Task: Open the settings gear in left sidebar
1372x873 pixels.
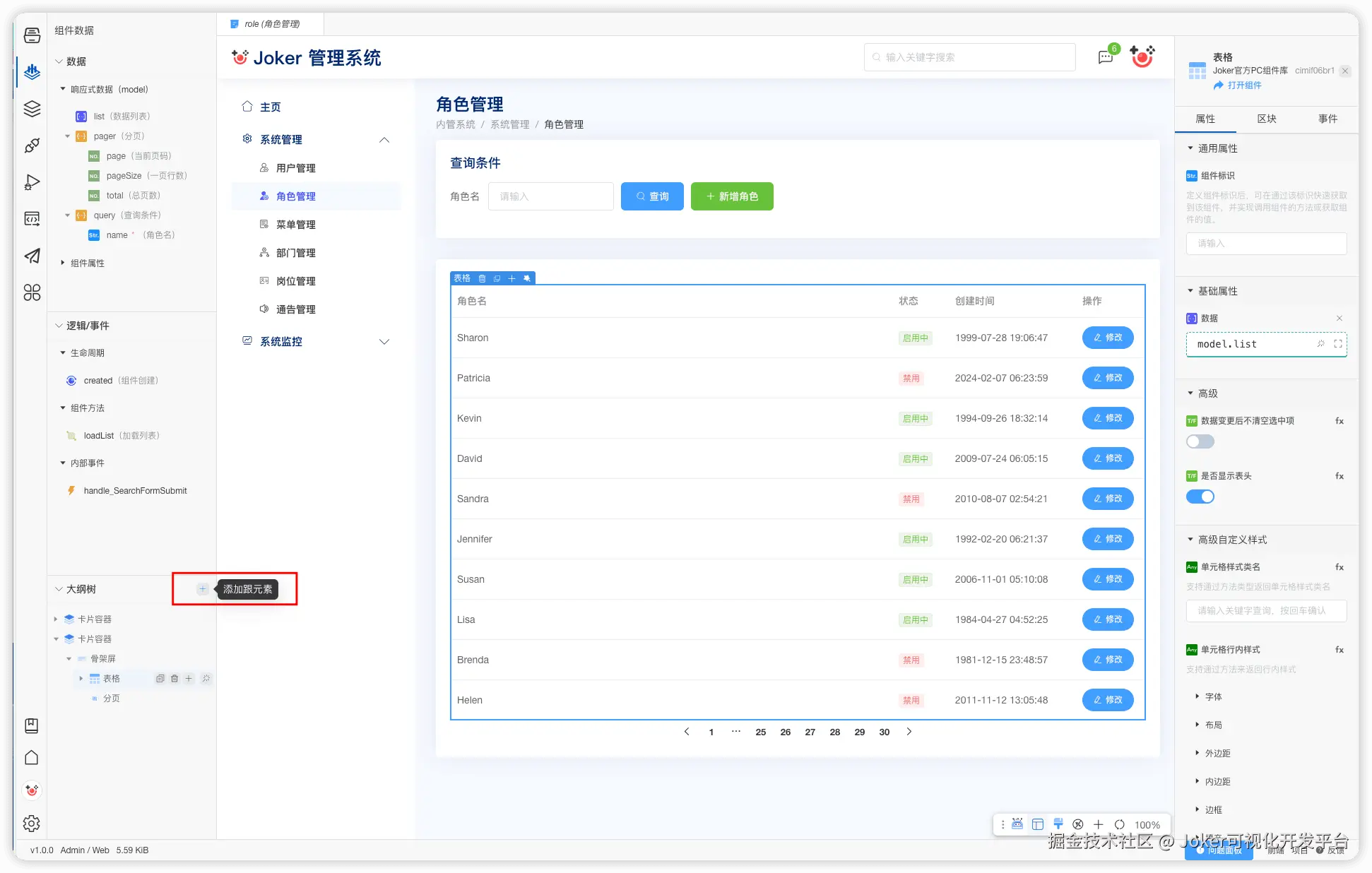Action: pos(32,823)
